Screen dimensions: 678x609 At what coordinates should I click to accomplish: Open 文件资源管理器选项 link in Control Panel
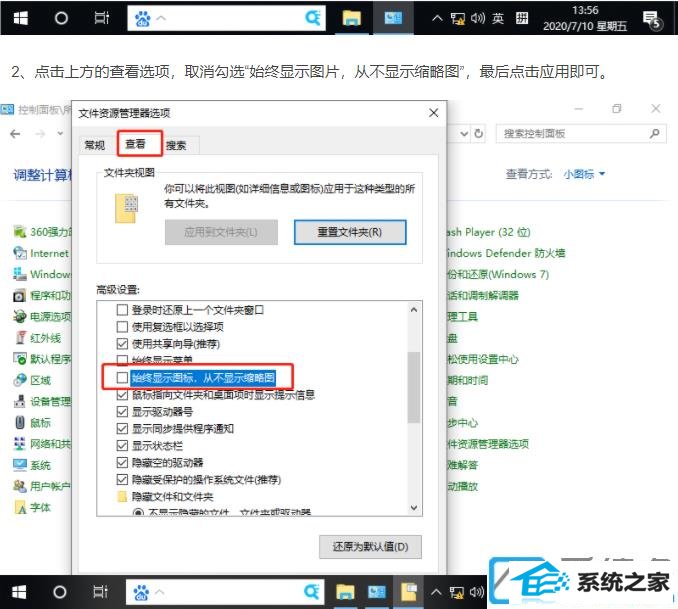point(488,444)
